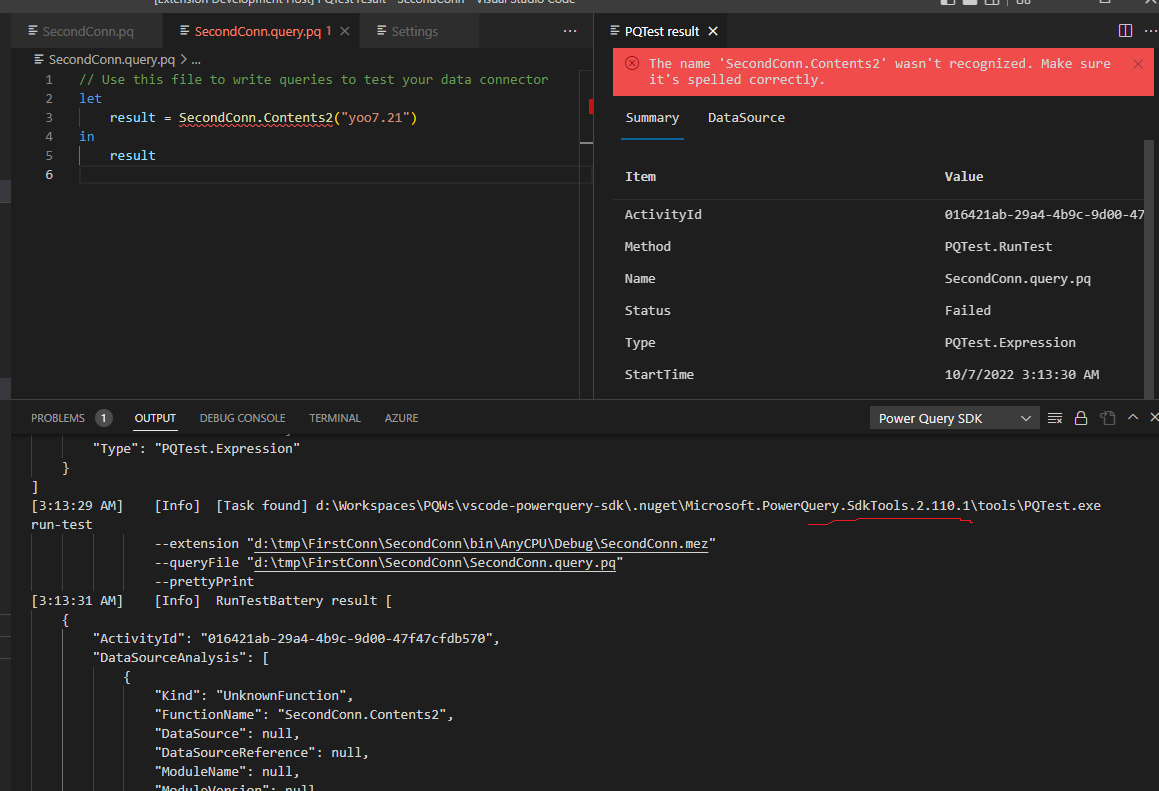Click the comment on line 1
The width and height of the screenshot is (1159, 791).
tap(313, 79)
